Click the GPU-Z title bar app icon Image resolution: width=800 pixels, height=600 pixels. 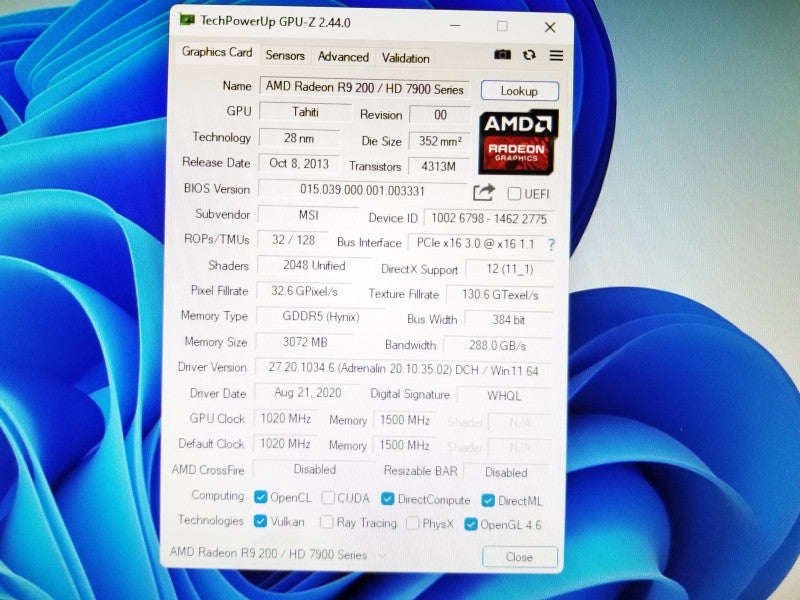tap(187, 20)
